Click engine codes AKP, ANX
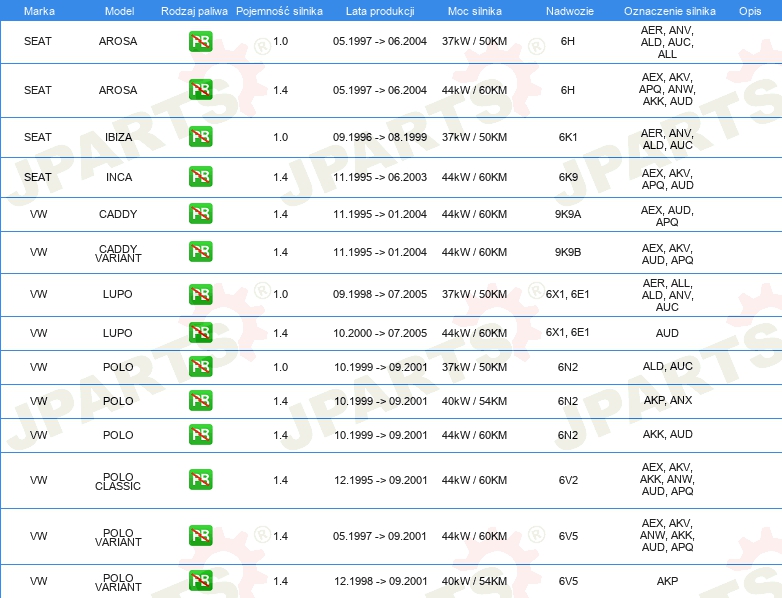The width and height of the screenshot is (782, 598). [x=667, y=400]
